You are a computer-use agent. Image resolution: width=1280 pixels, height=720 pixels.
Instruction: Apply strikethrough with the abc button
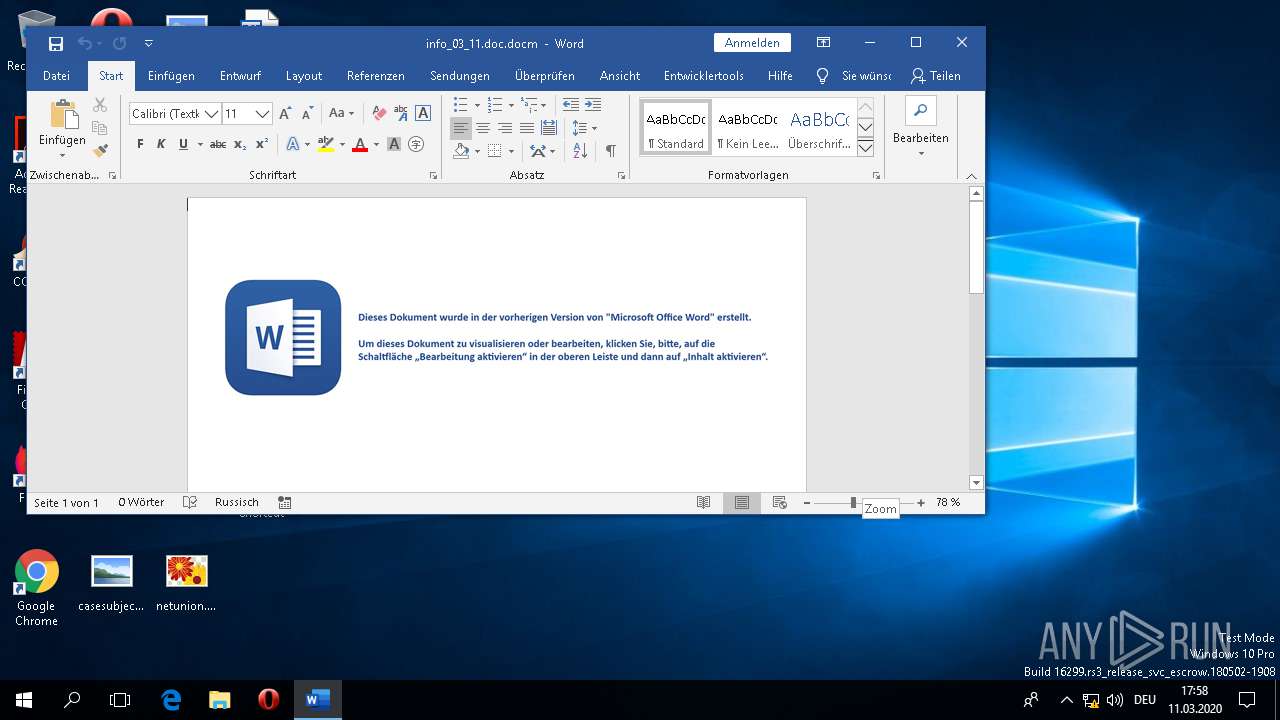[218, 145]
